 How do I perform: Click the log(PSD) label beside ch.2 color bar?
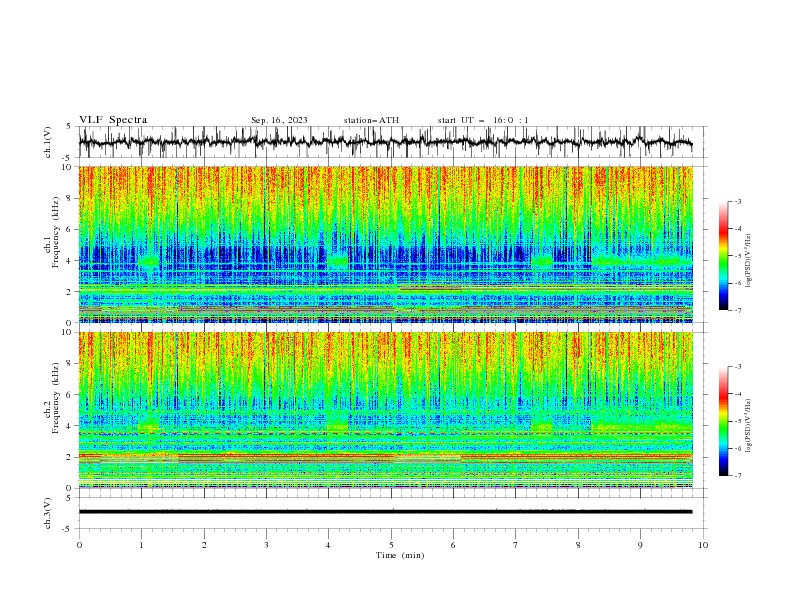click(x=748, y=426)
